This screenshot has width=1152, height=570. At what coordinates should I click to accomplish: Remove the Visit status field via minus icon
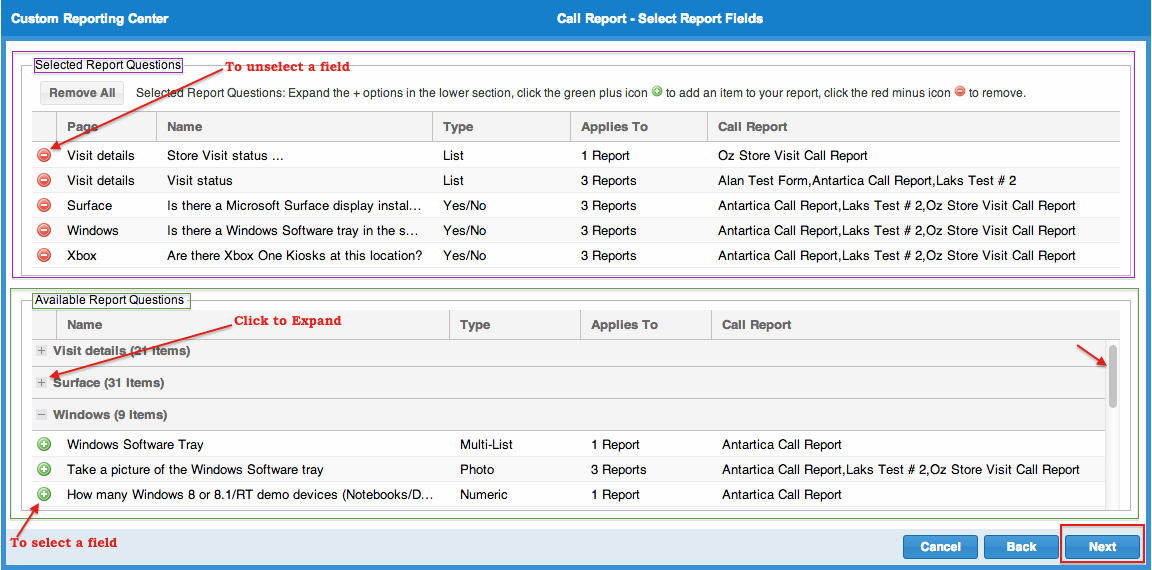click(x=44, y=180)
